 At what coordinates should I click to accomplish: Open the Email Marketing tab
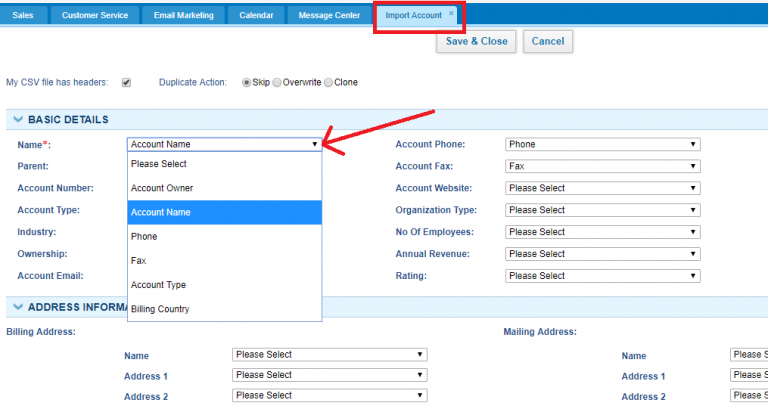tap(184, 15)
